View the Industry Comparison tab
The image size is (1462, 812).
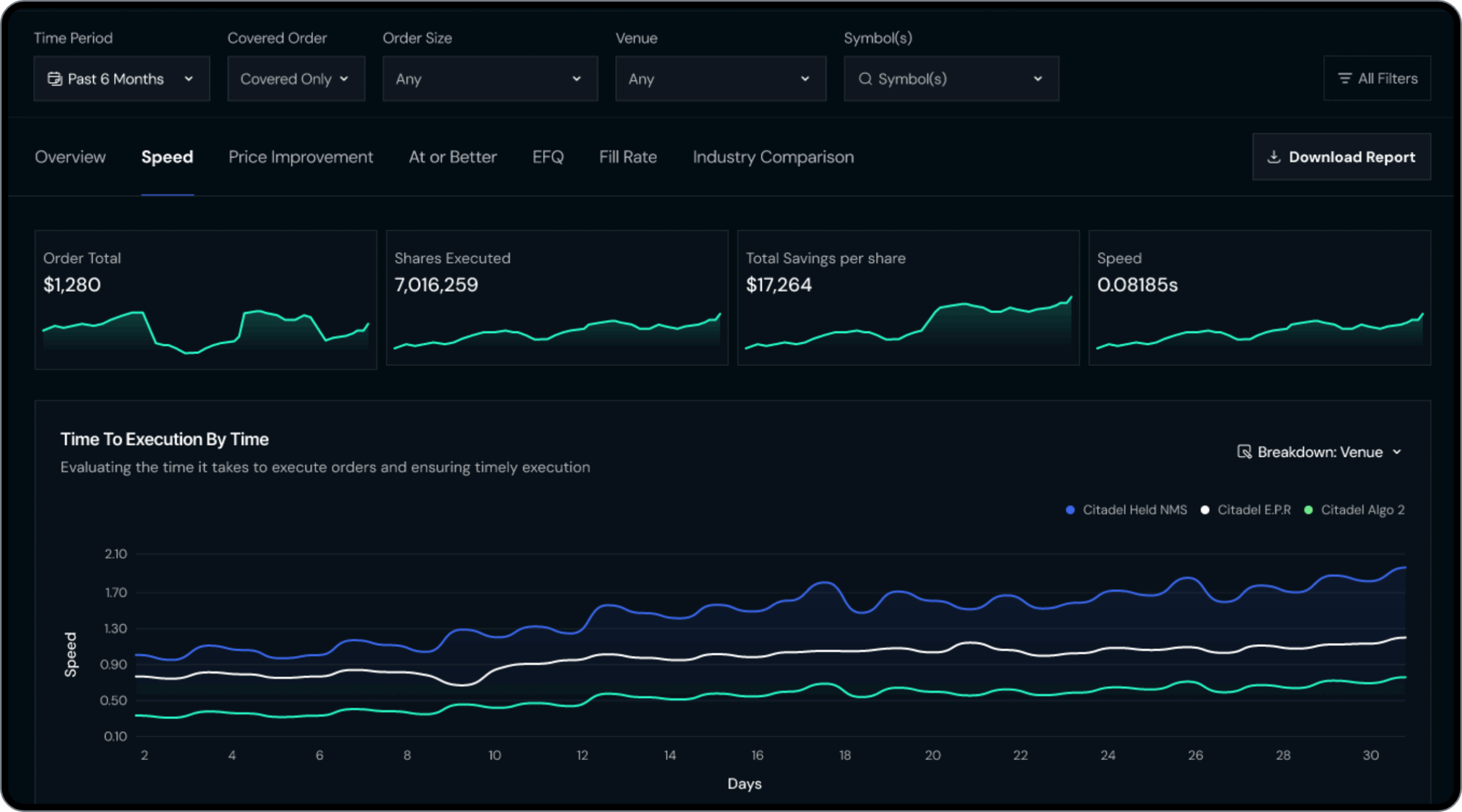point(773,157)
